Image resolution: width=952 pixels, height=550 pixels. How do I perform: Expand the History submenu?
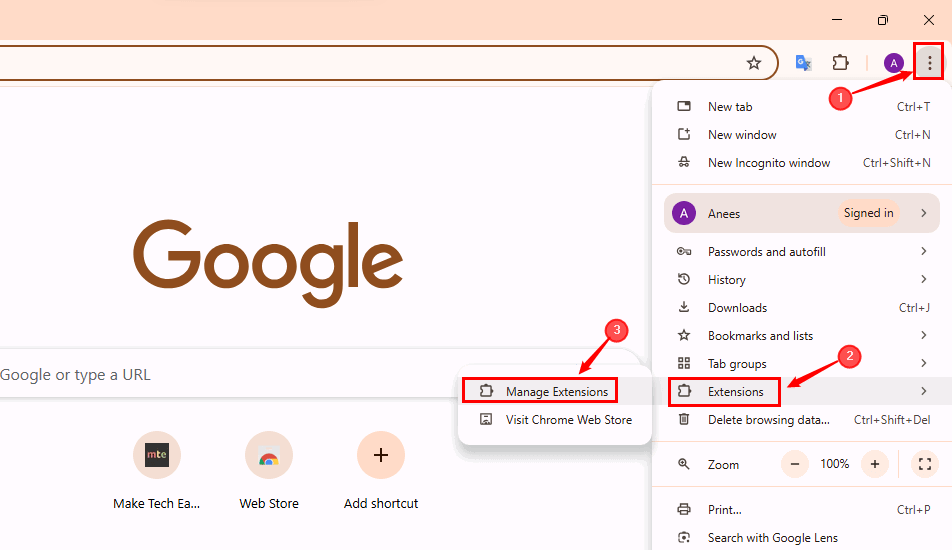(x=801, y=279)
